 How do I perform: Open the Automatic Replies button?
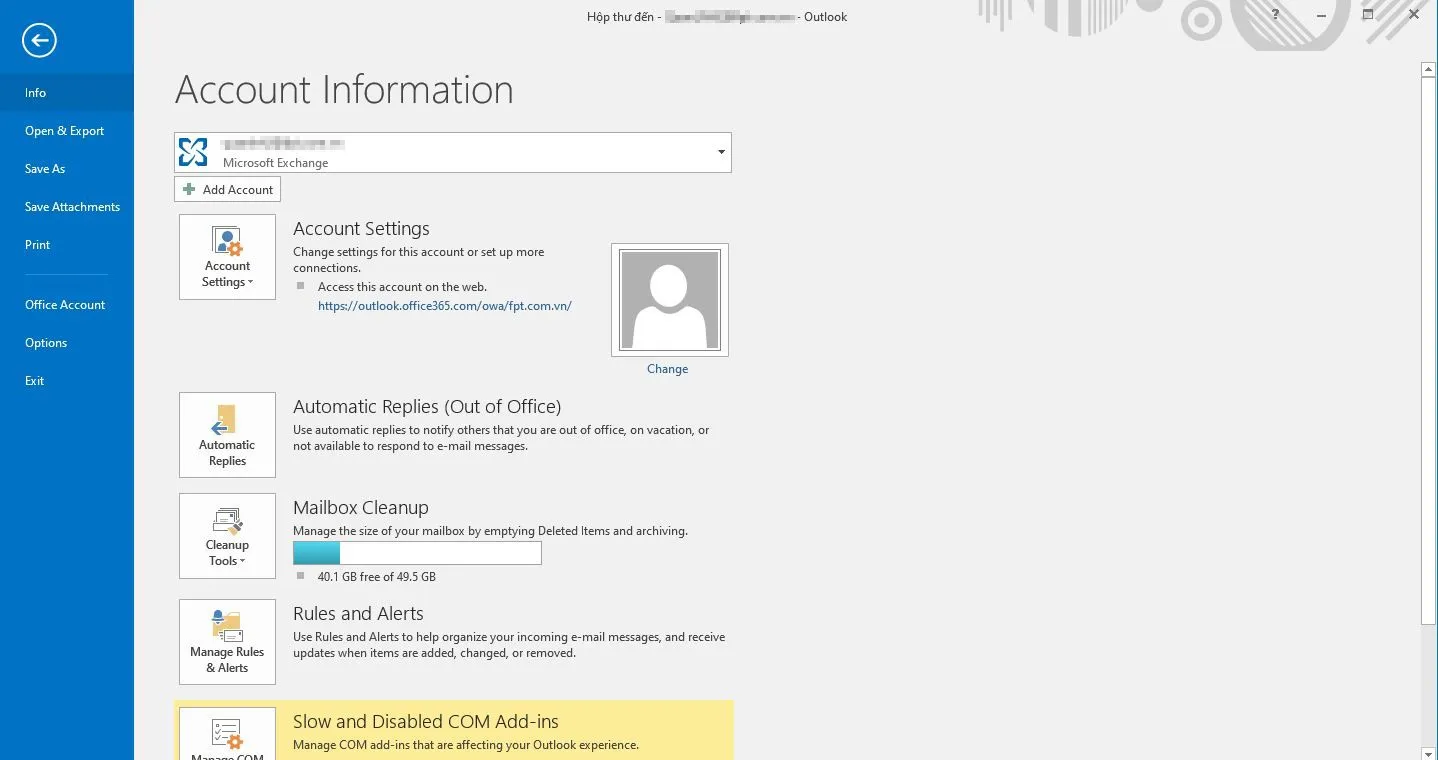227,435
